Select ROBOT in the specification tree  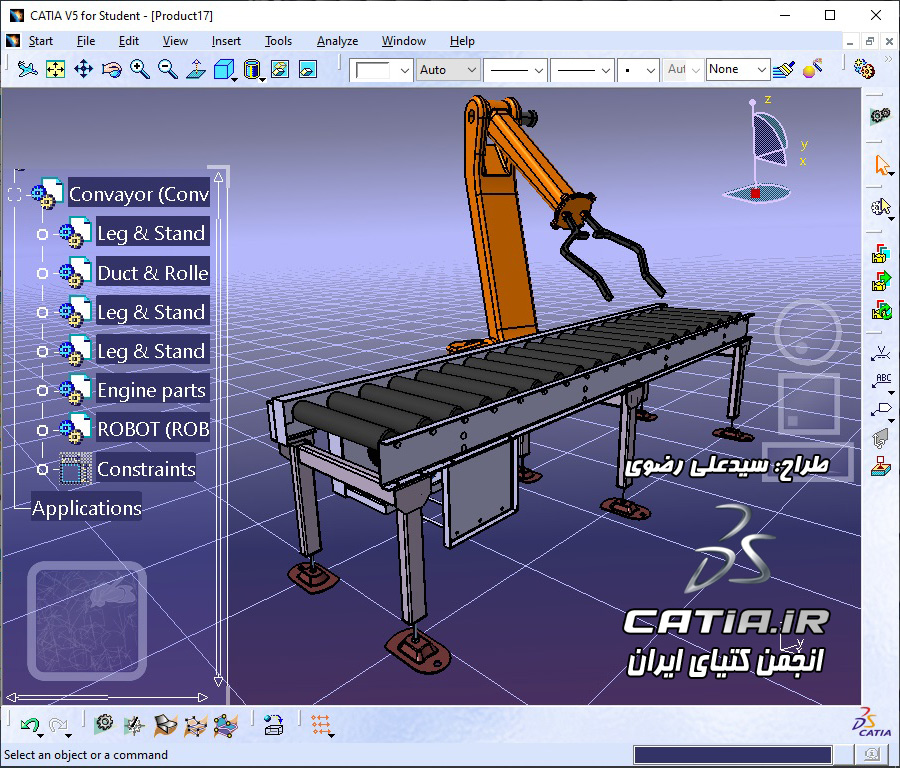[x=150, y=428]
